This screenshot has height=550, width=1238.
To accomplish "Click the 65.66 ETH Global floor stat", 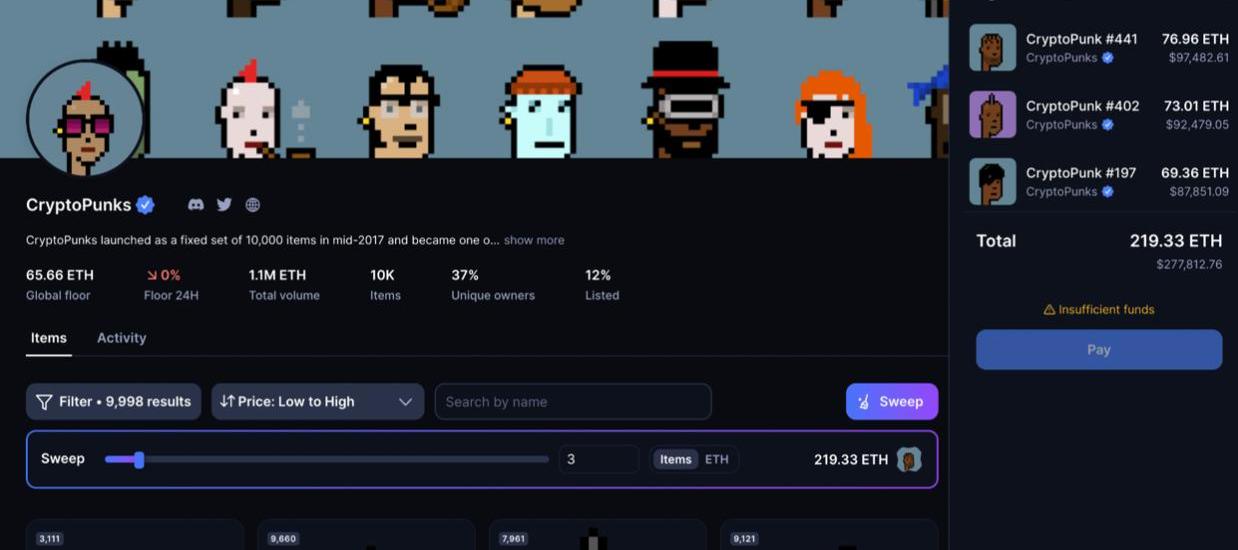I will pos(60,284).
